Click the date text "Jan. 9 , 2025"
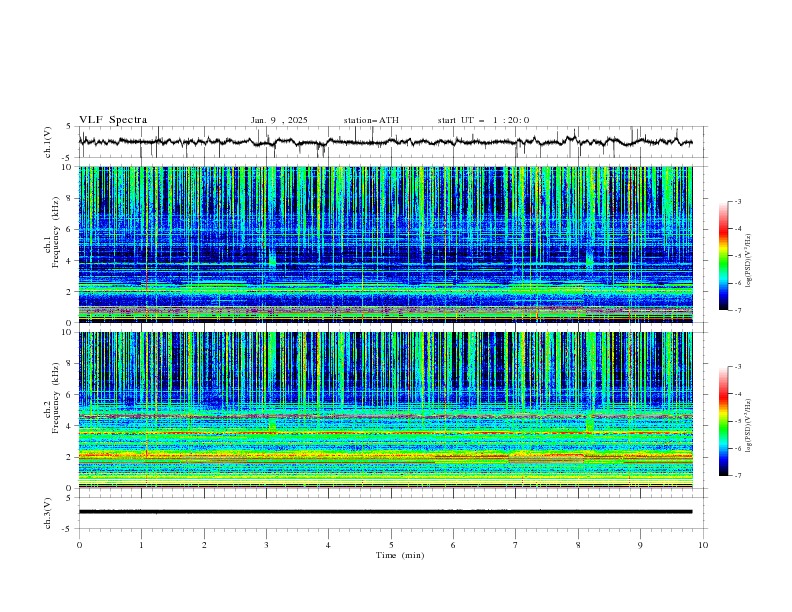Screen dimensions: 792x612 coord(279,120)
